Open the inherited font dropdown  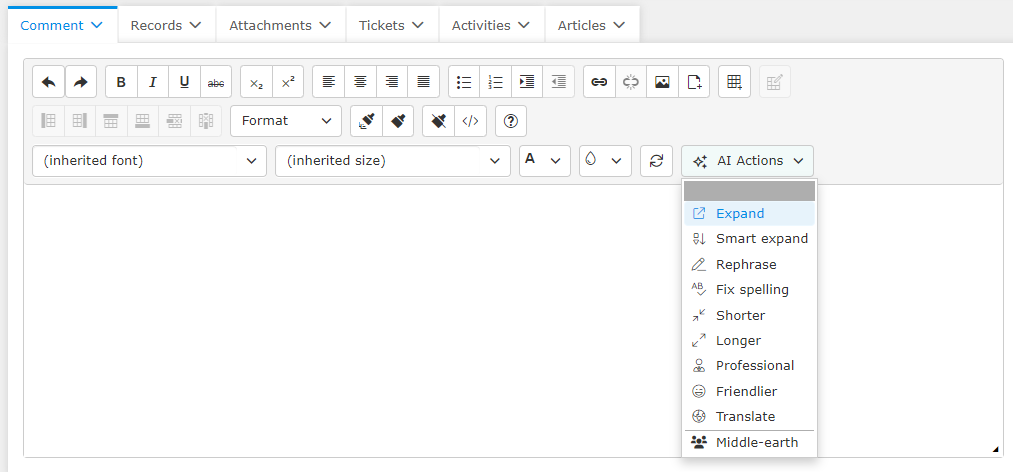pos(149,161)
